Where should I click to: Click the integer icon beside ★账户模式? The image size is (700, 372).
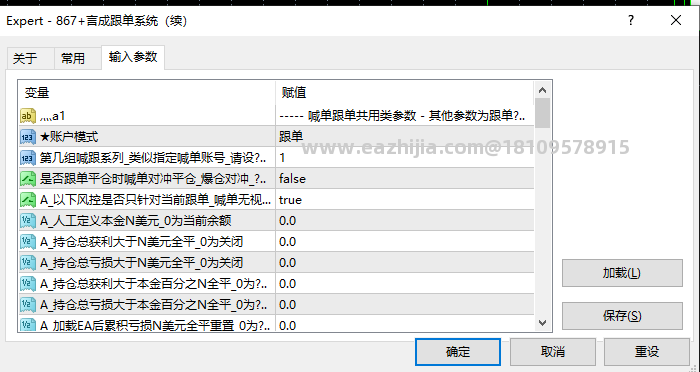[28, 137]
